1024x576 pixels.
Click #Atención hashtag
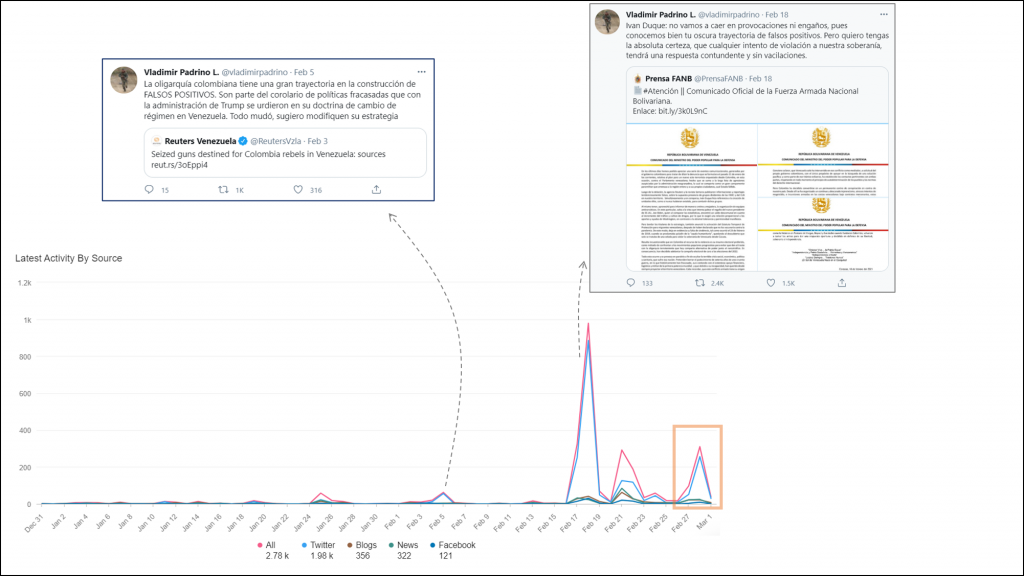coord(662,91)
